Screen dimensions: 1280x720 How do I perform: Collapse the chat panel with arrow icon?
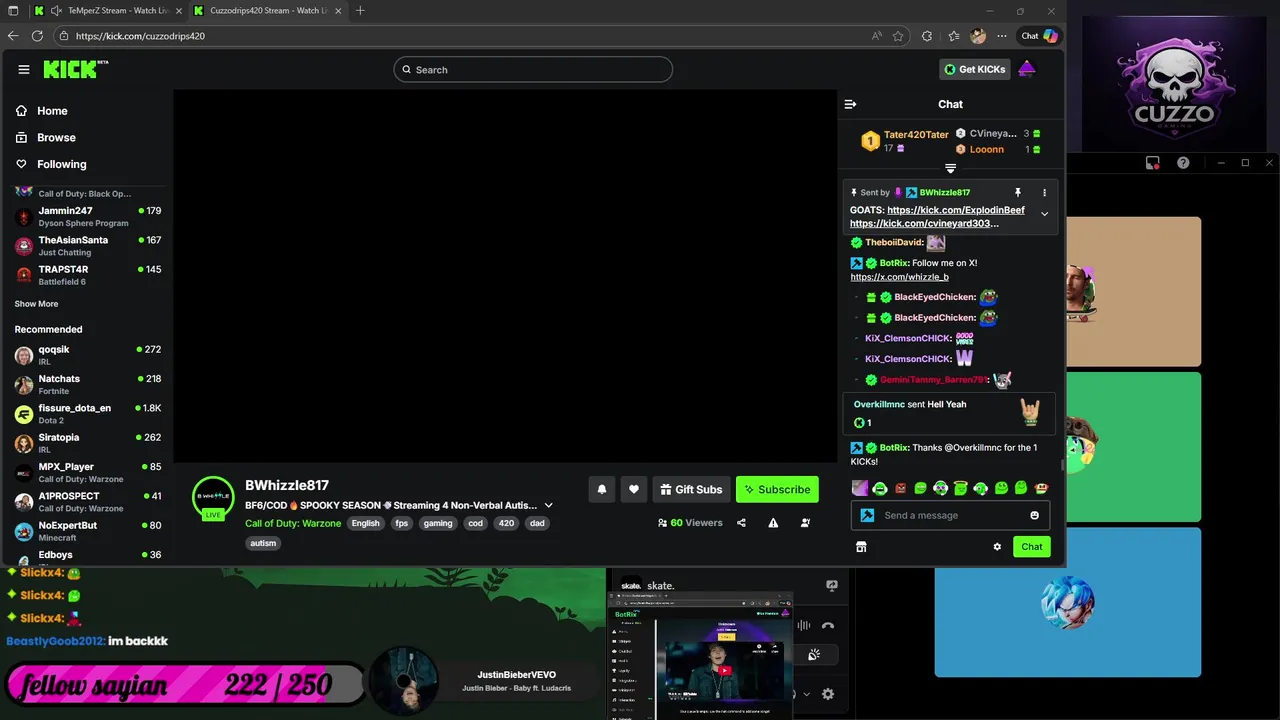[850, 104]
